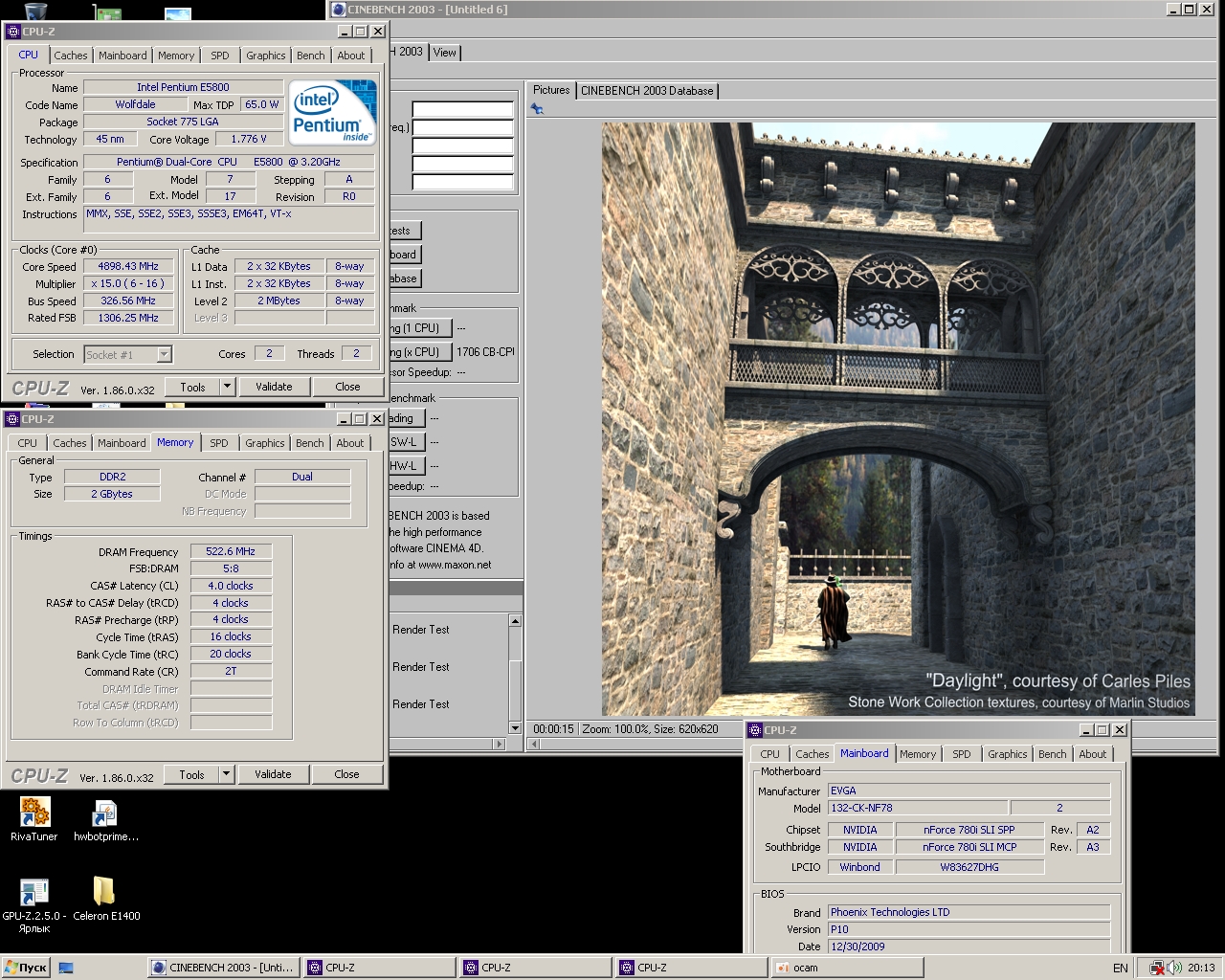Select the Core Speed value 4898.43 MHz
This screenshot has width=1225, height=980.
[128, 266]
